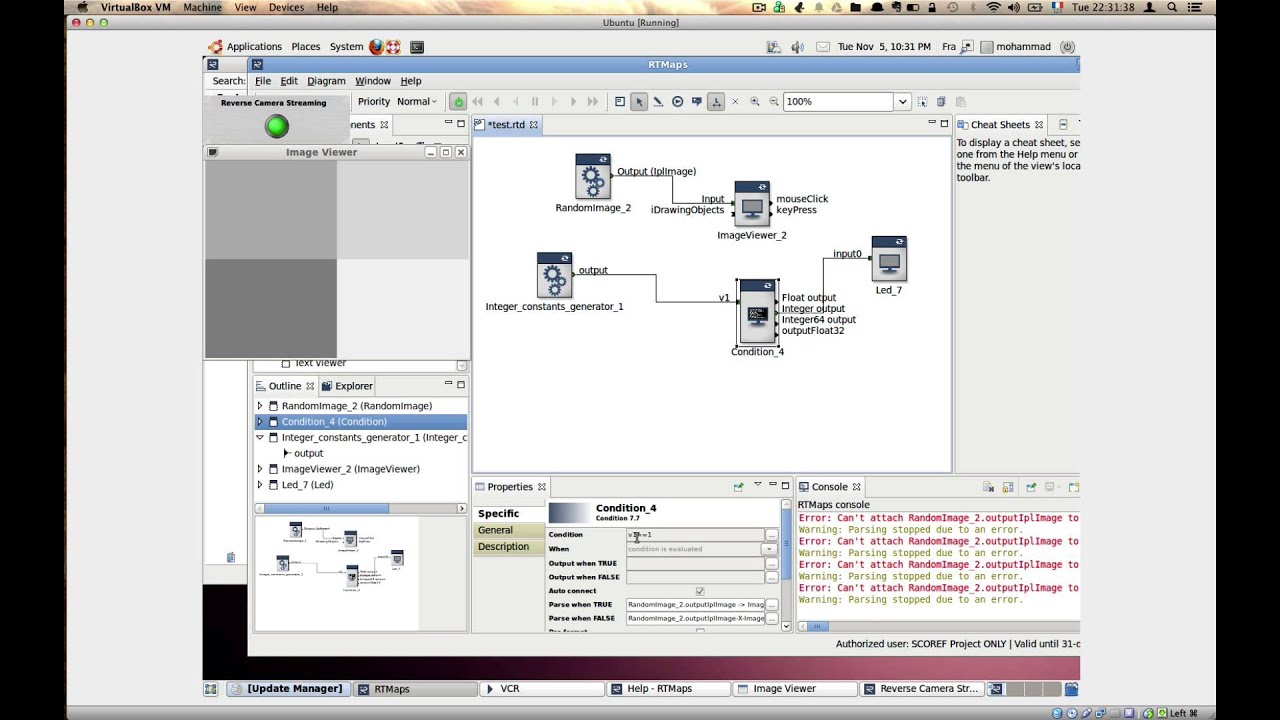Image resolution: width=1280 pixels, height=720 pixels.
Task: Click the delete X icon in toolbar
Action: [x=736, y=102]
